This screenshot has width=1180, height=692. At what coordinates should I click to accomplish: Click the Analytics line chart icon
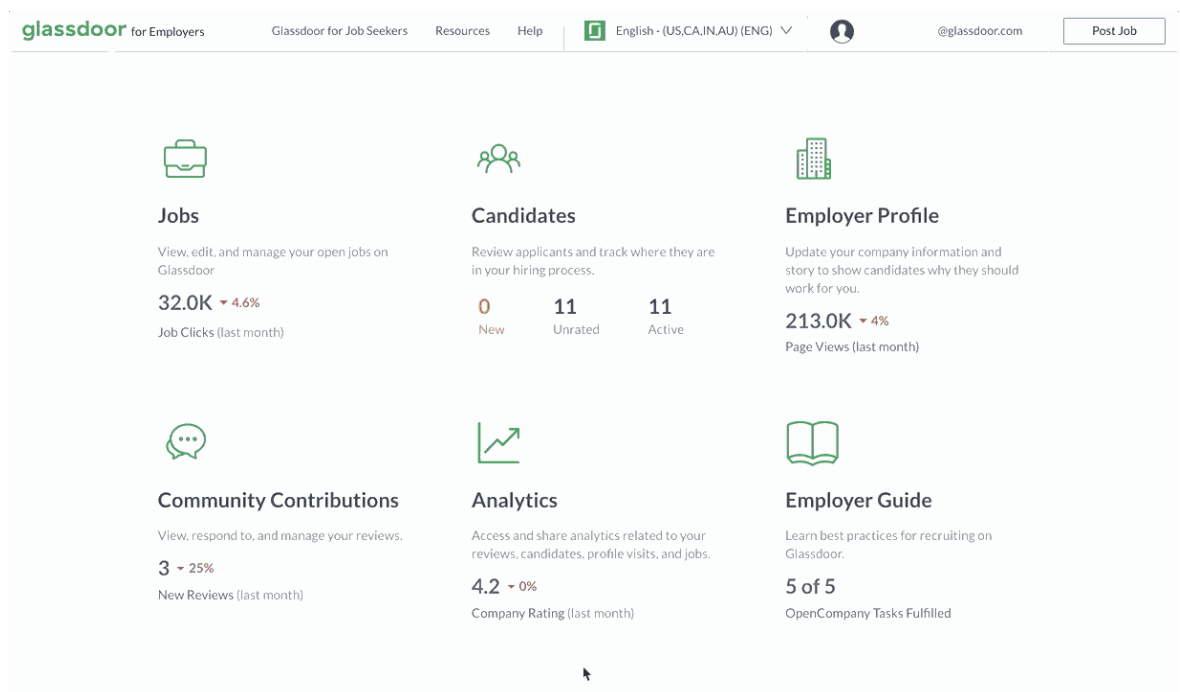click(498, 442)
